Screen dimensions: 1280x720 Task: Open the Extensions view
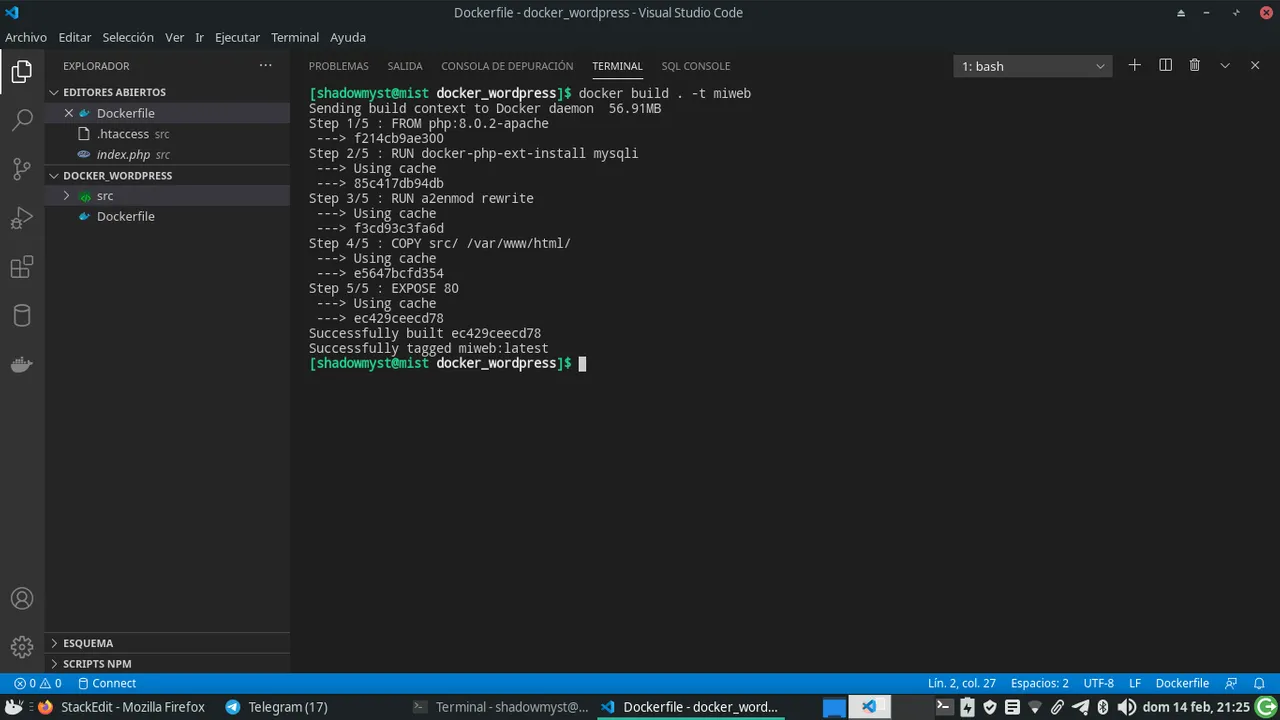click(x=22, y=267)
